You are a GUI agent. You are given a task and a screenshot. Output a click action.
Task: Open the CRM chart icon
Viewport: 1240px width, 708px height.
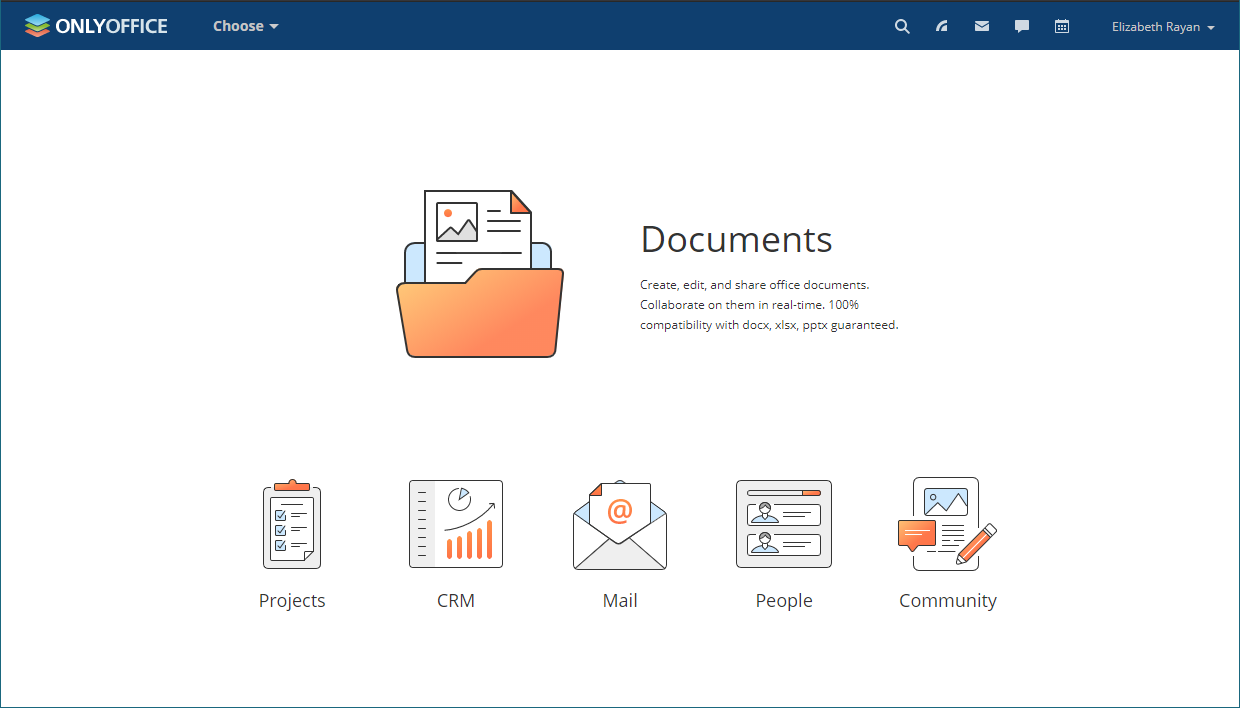pos(456,523)
